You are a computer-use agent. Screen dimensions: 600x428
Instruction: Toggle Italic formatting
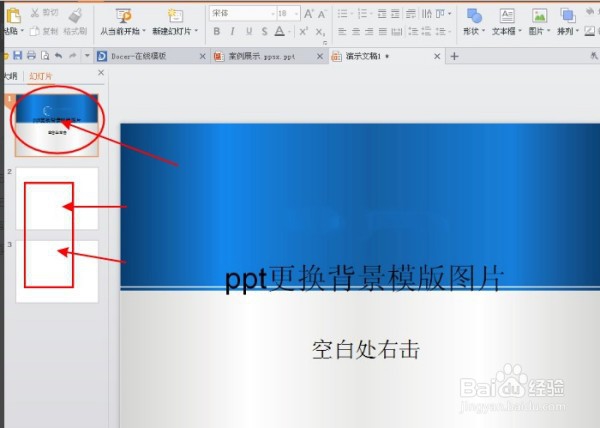[233, 31]
